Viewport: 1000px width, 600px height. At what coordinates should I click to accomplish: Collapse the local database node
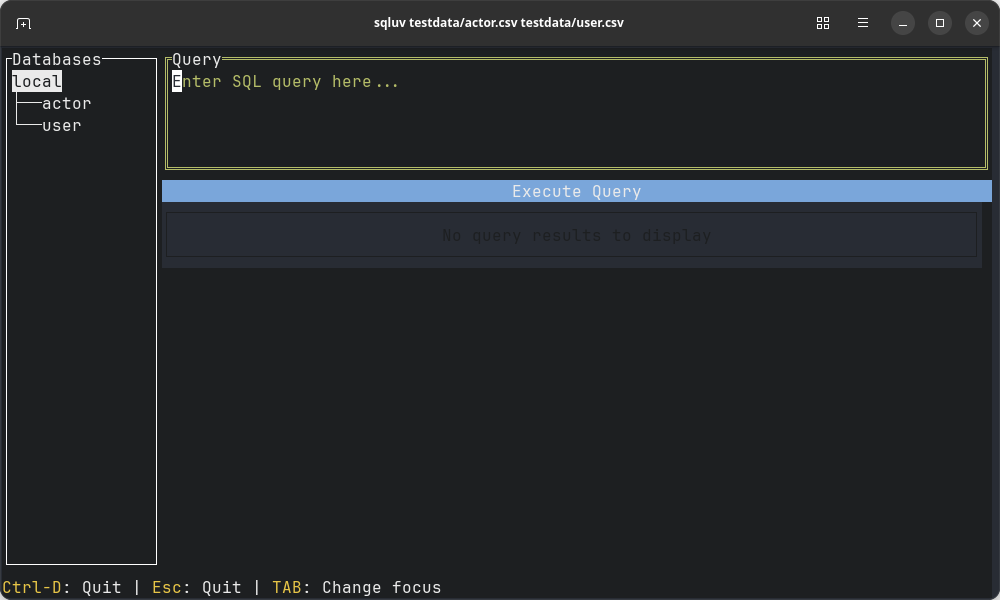point(37,82)
